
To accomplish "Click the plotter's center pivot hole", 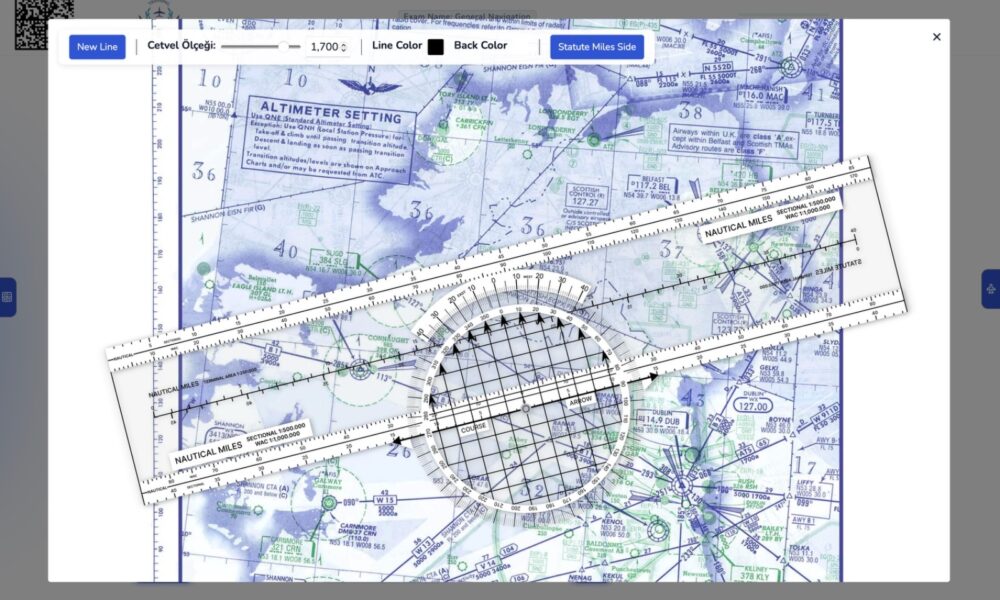I will (526, 407).
